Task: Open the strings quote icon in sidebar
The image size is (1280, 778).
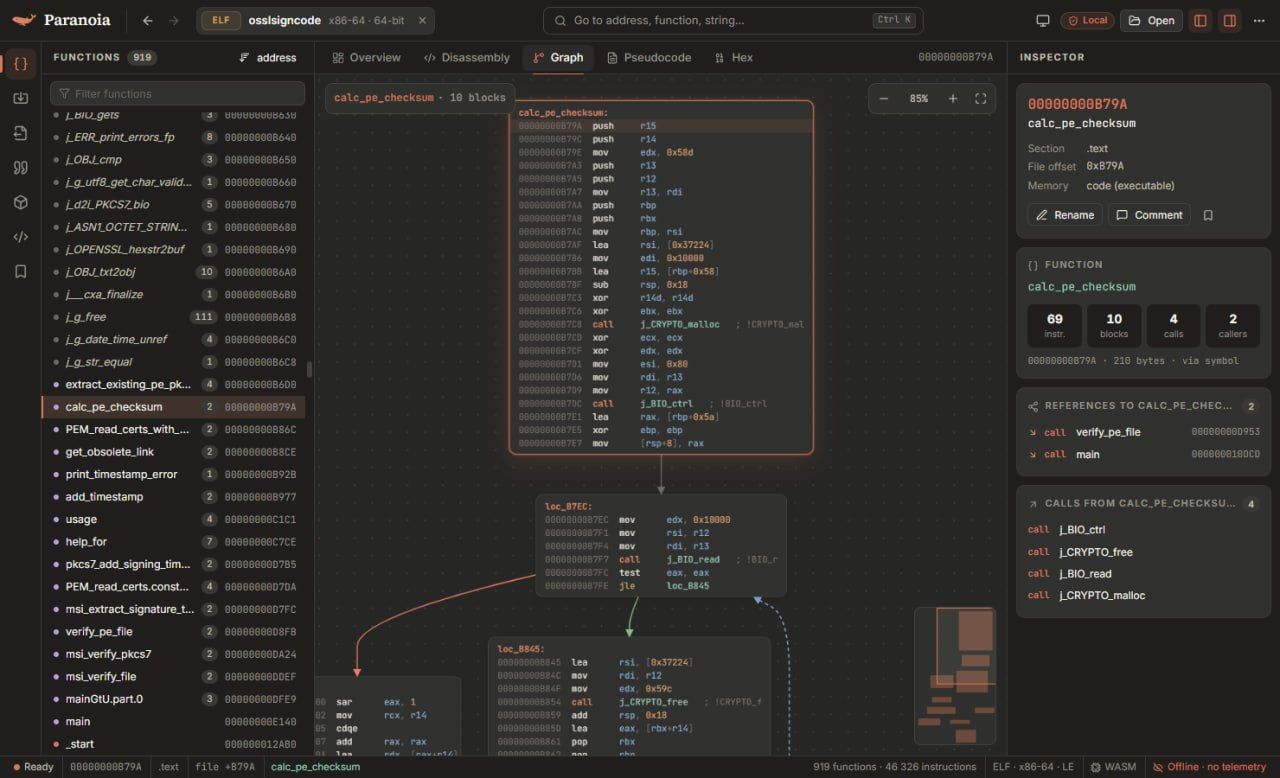Action: 20,168
